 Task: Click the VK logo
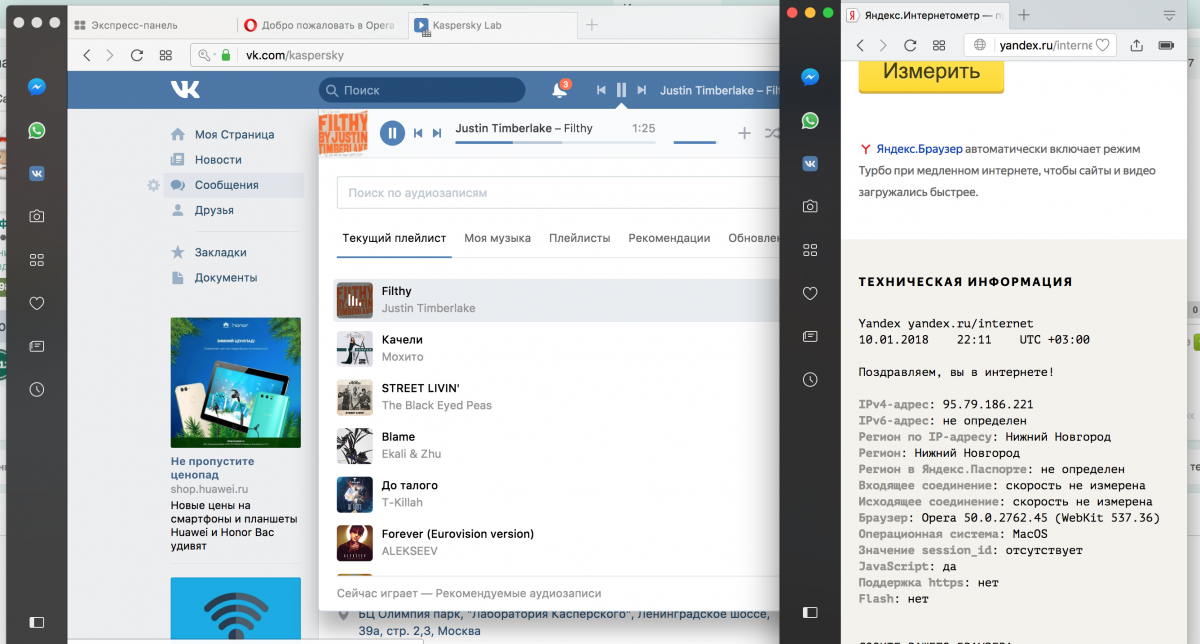tap(185, 90)
